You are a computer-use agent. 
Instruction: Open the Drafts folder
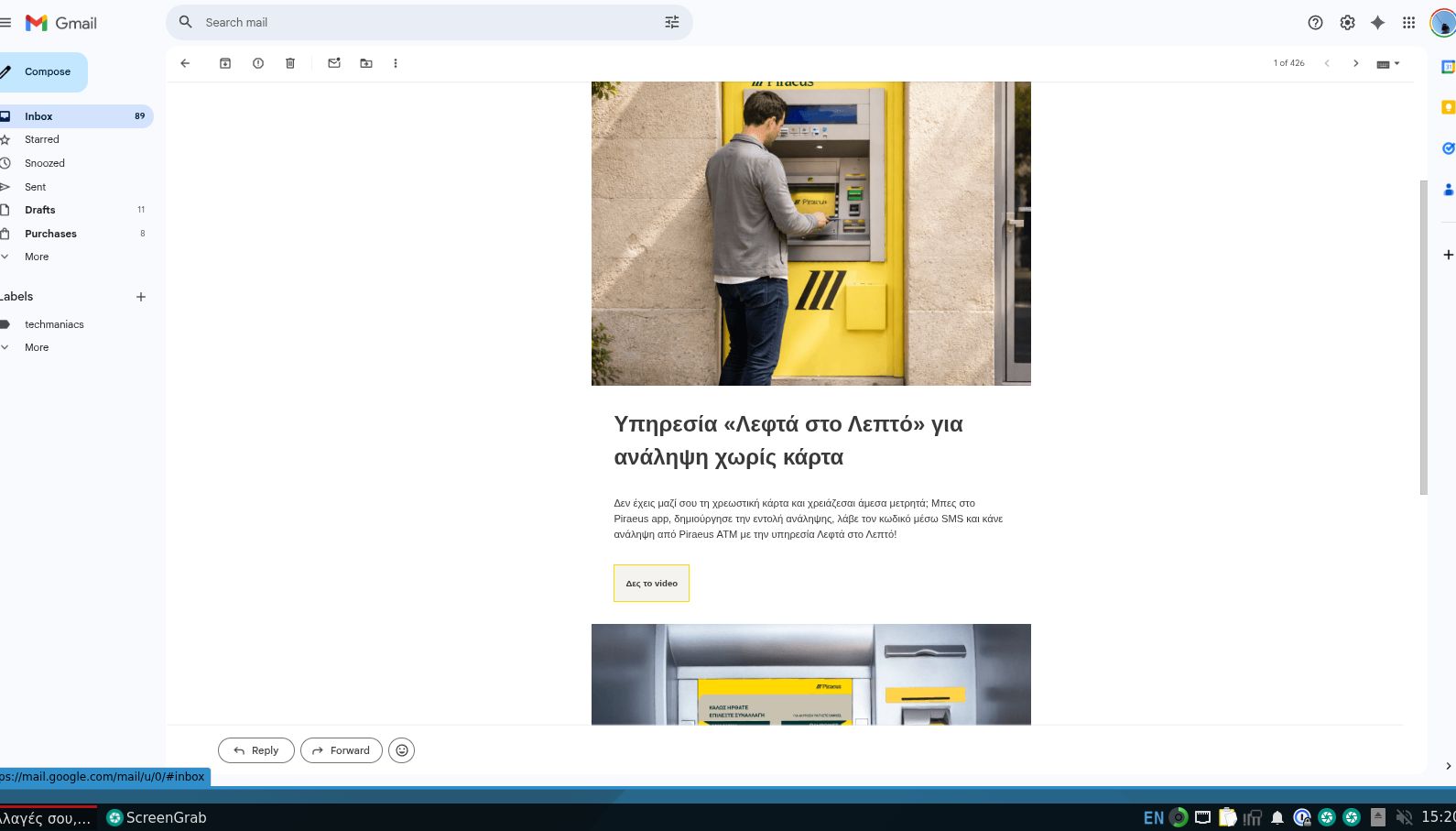pyautogui.click(x=40, y=210)
